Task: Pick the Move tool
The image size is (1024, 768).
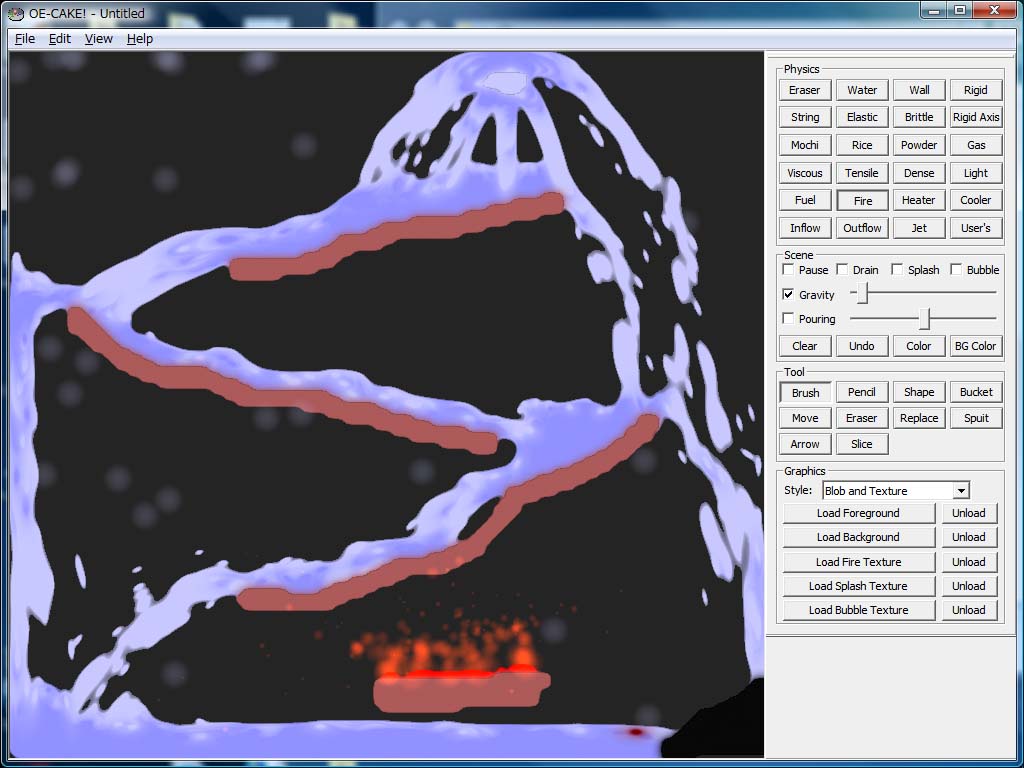Action: pyautogui.click(x=805, y=418)
